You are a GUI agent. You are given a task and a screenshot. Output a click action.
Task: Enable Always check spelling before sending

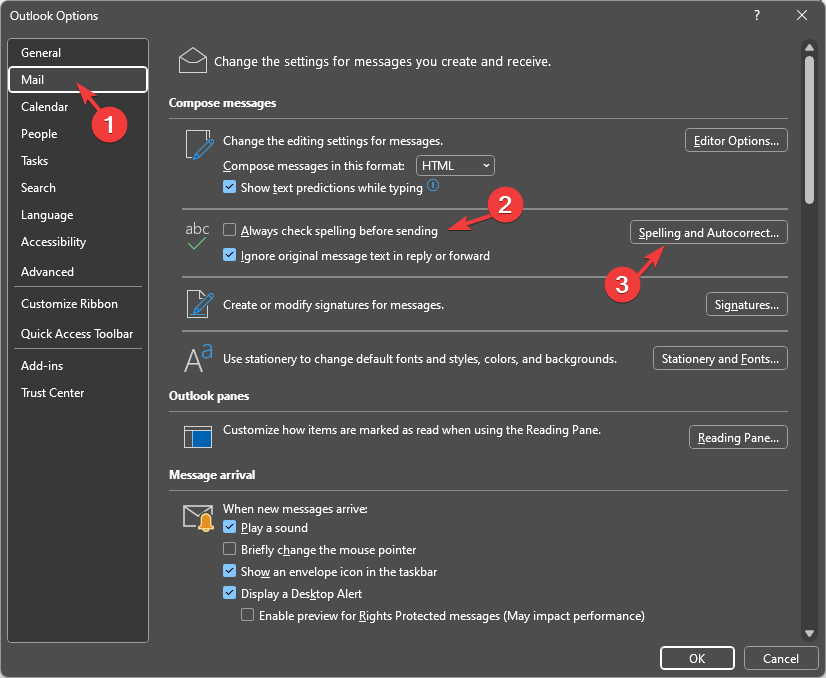230,231
